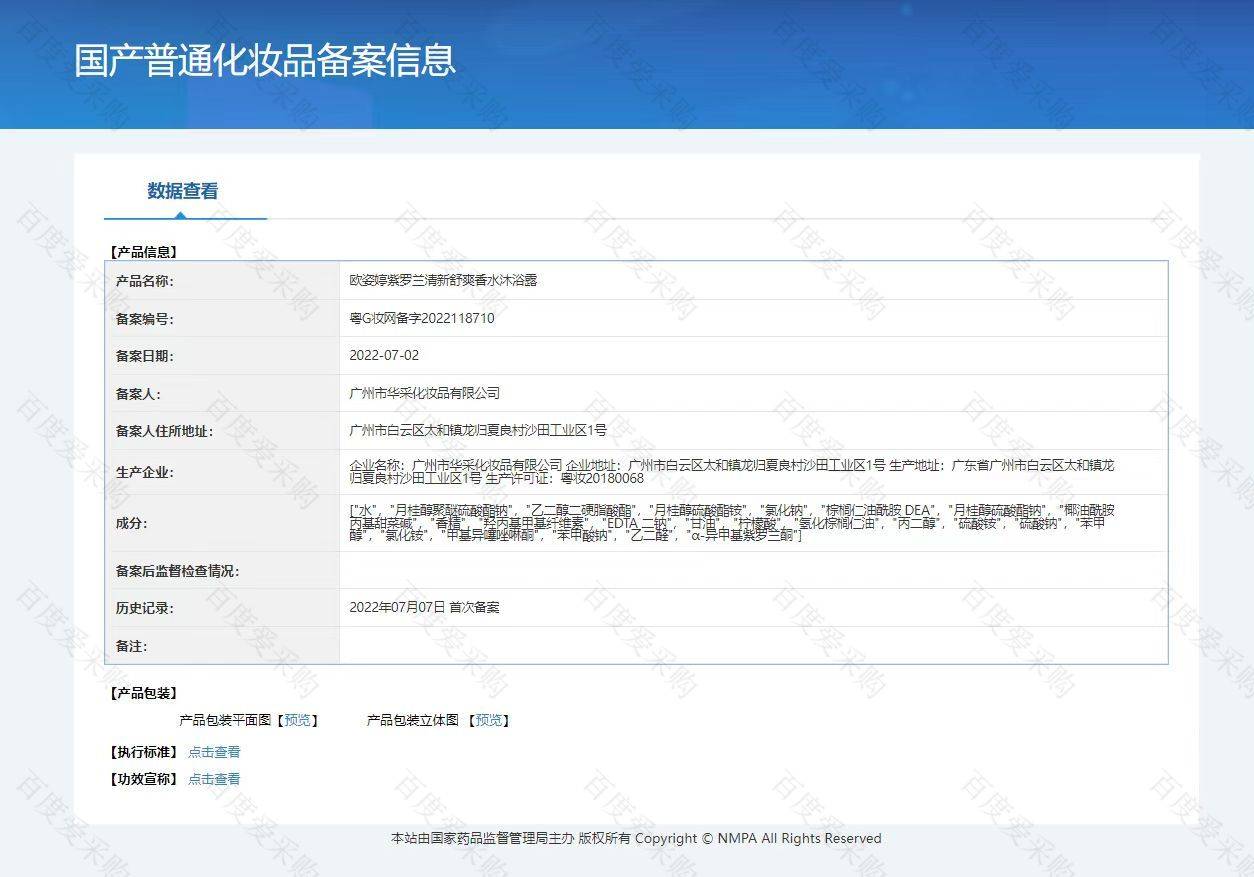Click history record 2022年07月07日 首次备案
This screenshot has width=1254, height=877.
424,608
